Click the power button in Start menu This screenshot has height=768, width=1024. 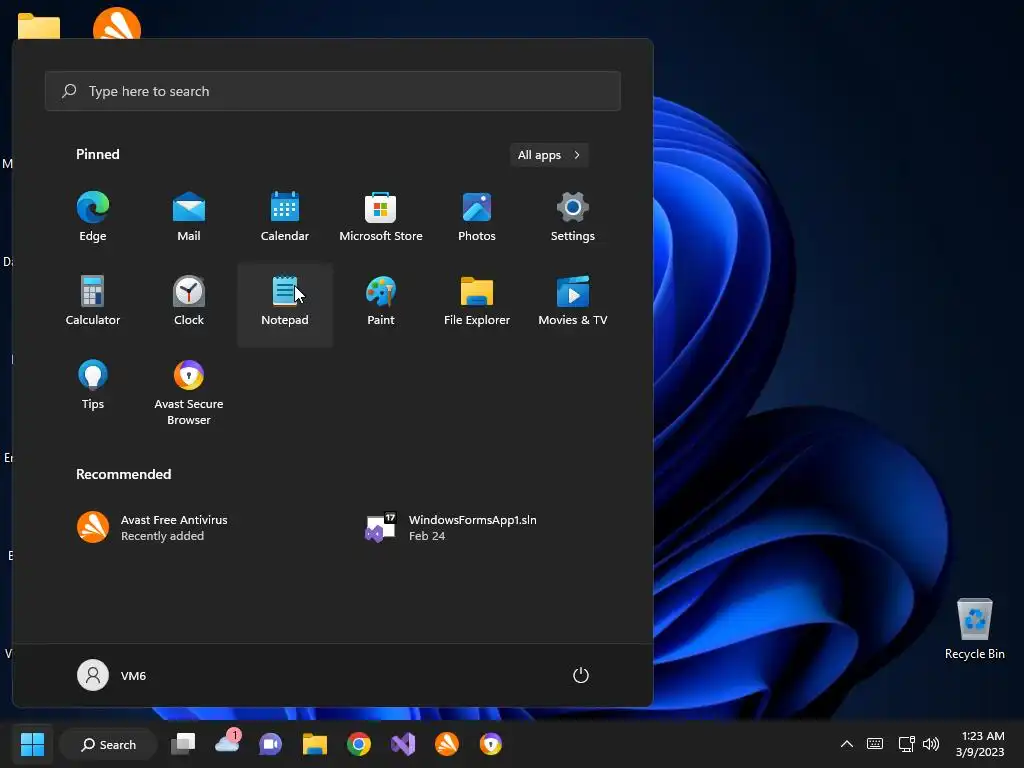point(581,675)
